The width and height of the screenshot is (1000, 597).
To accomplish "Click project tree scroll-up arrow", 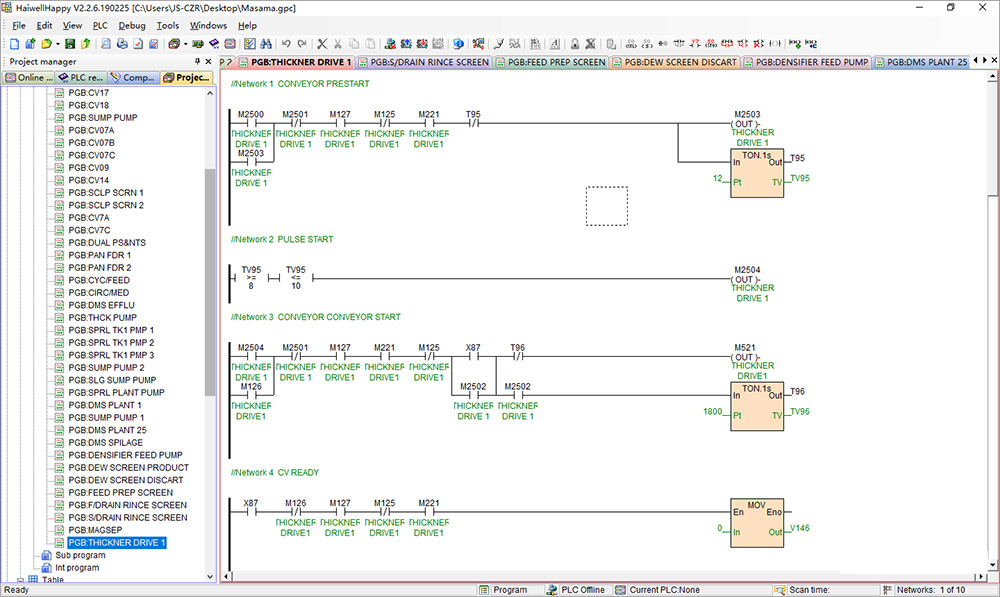I will [x=210, y=93].
